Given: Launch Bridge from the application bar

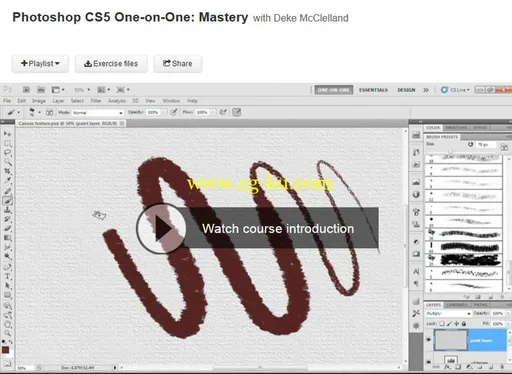Looking at the screenshot, I should click(x=26, y=90).
